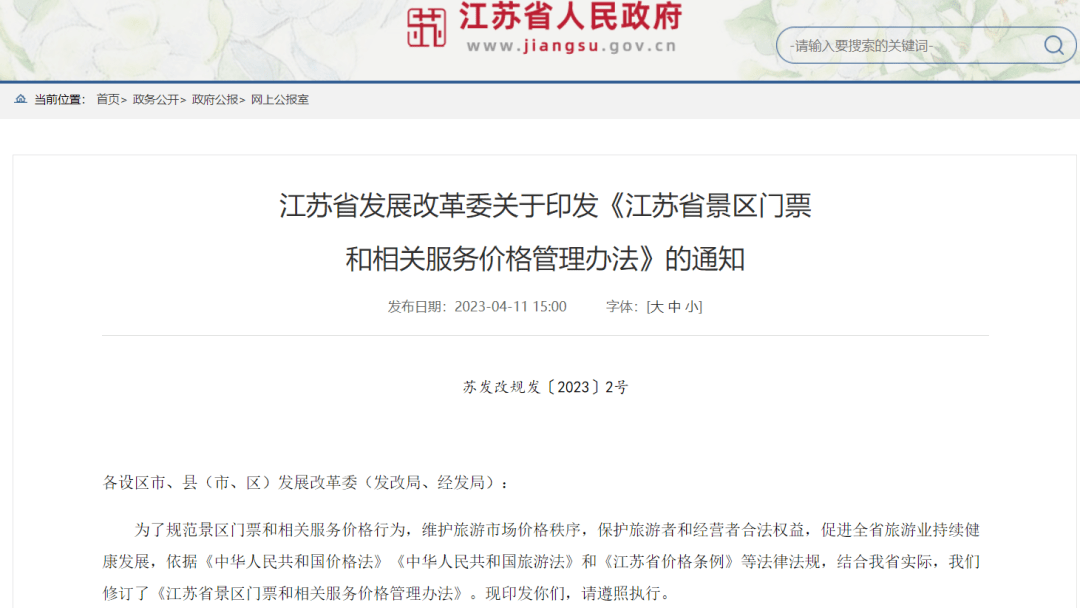Click the search magnifier icon
The width and height of the screenshot is (1080, 608).
pyautogui.click(x=1053, y=45)
